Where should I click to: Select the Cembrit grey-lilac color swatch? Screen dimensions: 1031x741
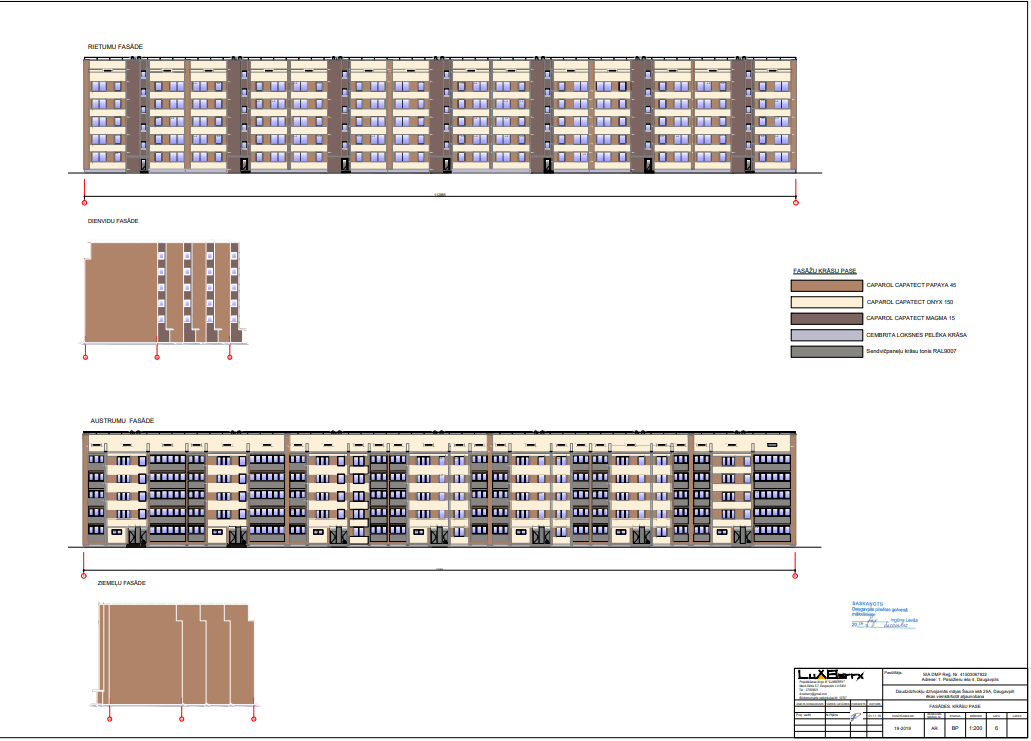[x=825, y=335]
